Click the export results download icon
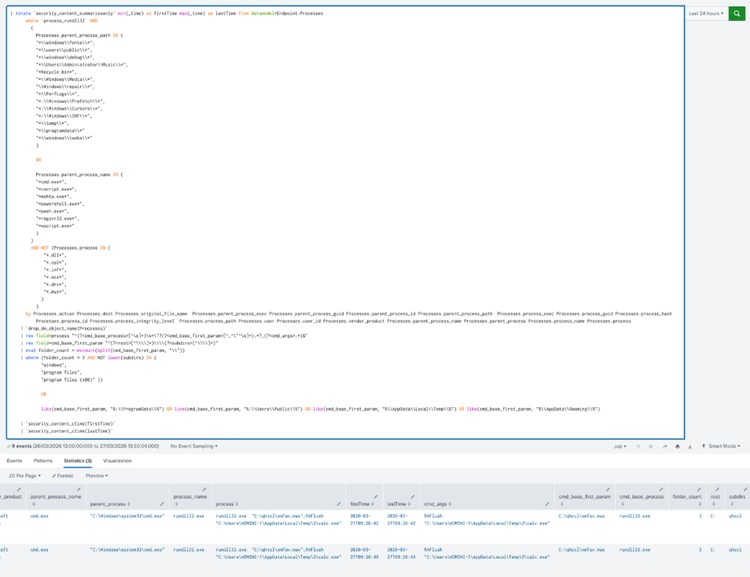 690,446
